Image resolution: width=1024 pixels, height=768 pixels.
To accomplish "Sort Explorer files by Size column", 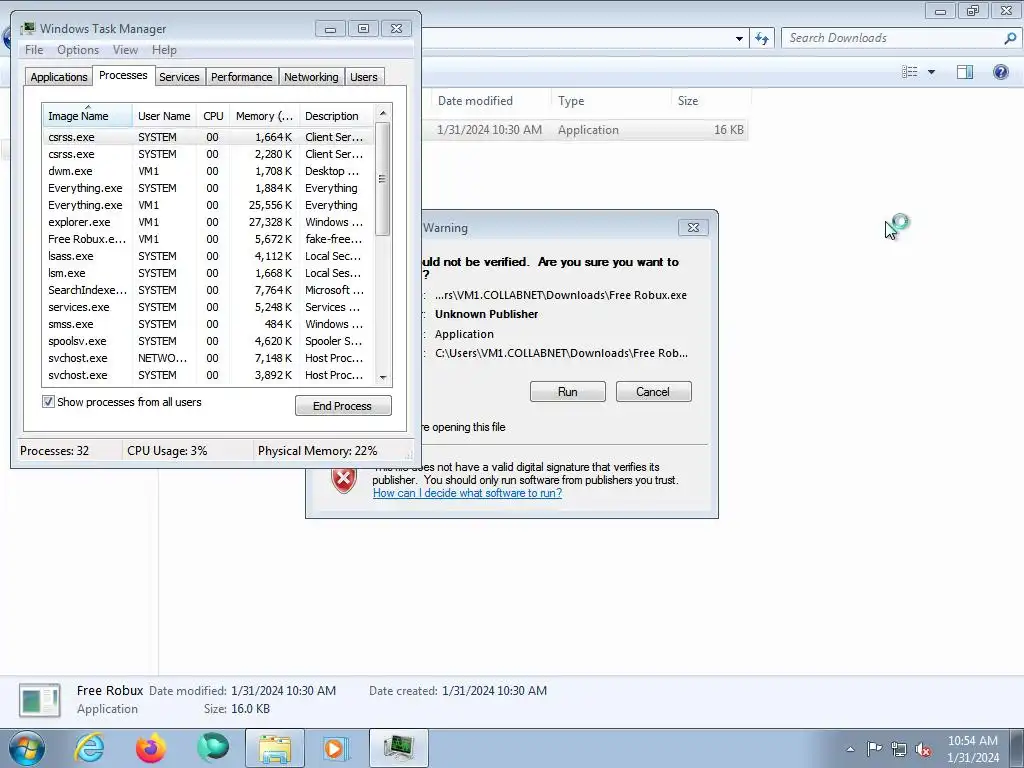I will [x=711, y=101].
